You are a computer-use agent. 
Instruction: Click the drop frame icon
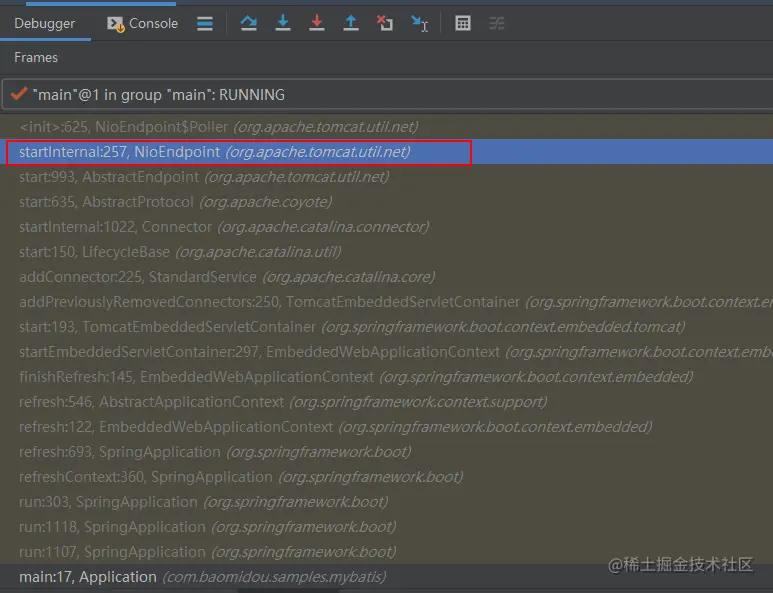385,23
